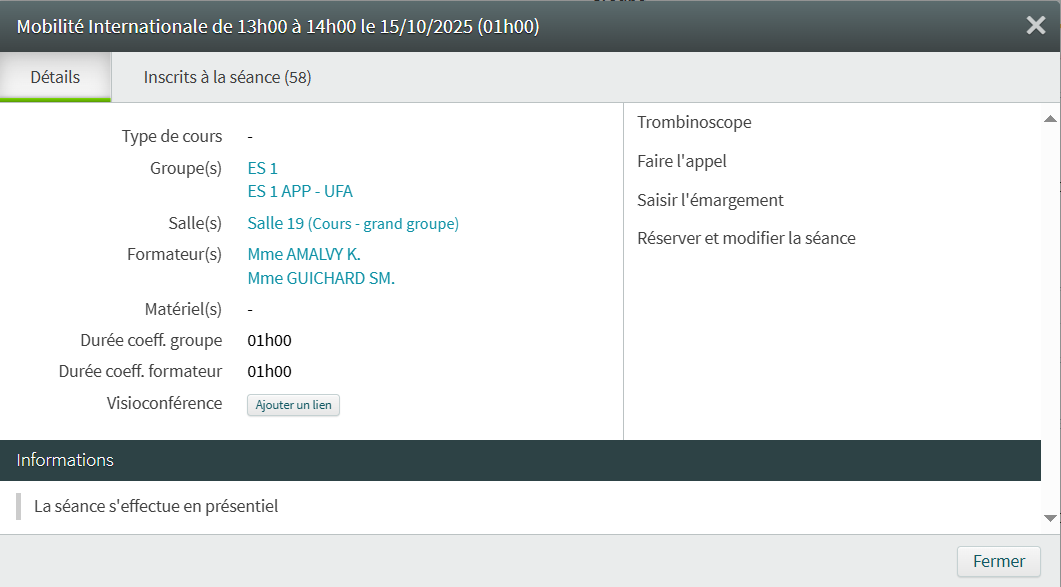This screenshot has width=1061, height=587.
Task: Choose Faire l'appel
Action: click(682, 161)
